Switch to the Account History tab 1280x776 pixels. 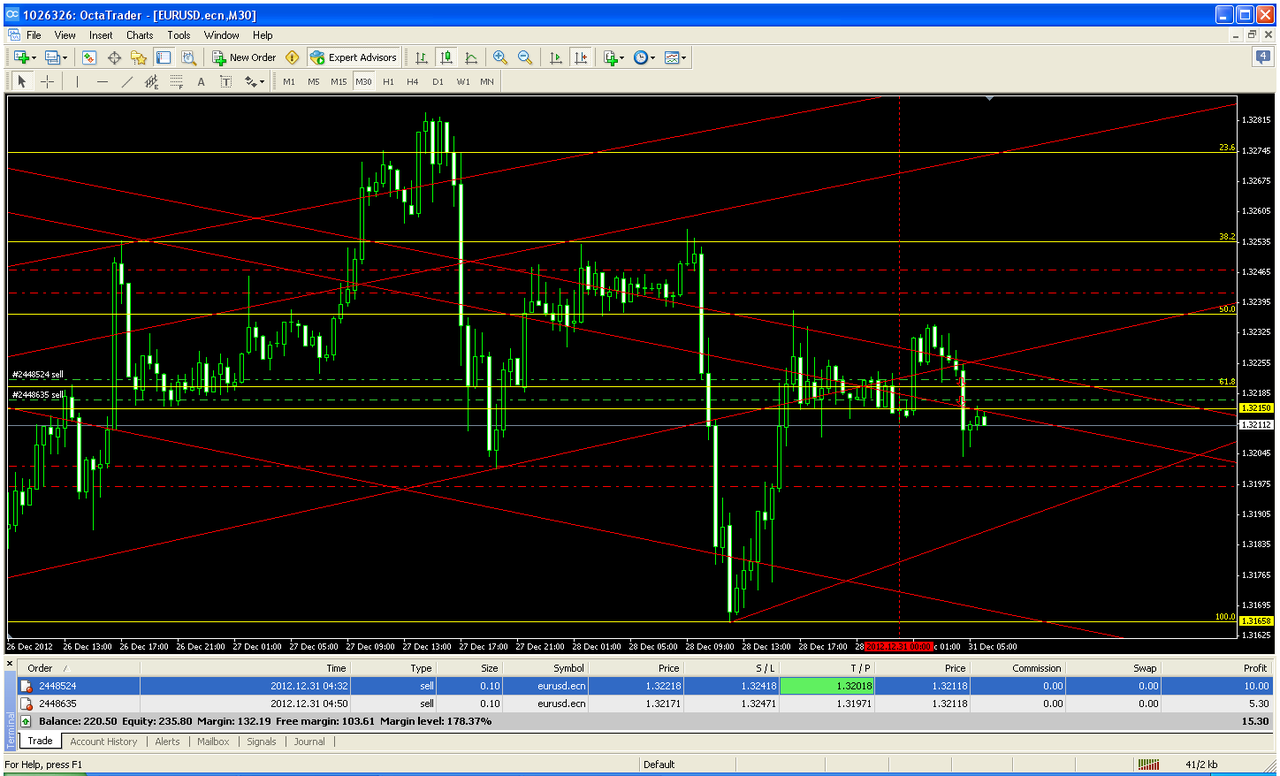point(103,742)
